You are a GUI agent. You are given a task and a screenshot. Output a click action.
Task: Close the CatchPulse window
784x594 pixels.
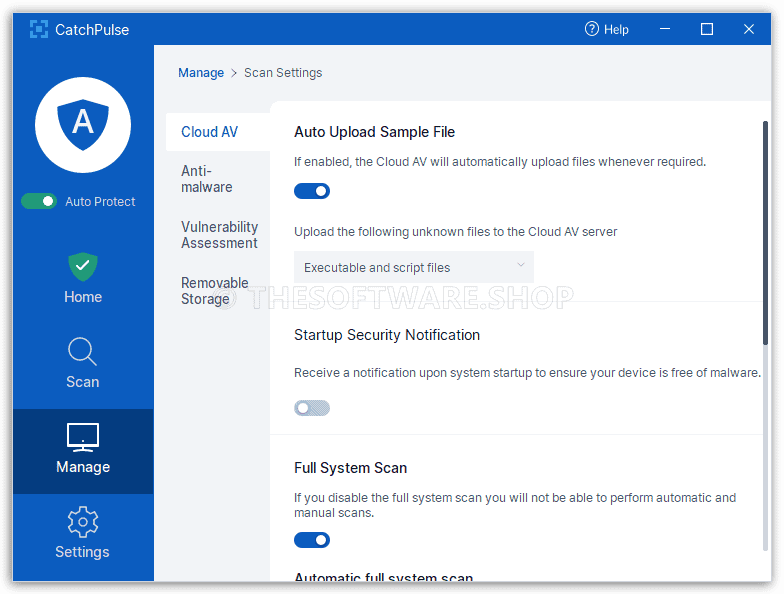(x=748, y=29)
